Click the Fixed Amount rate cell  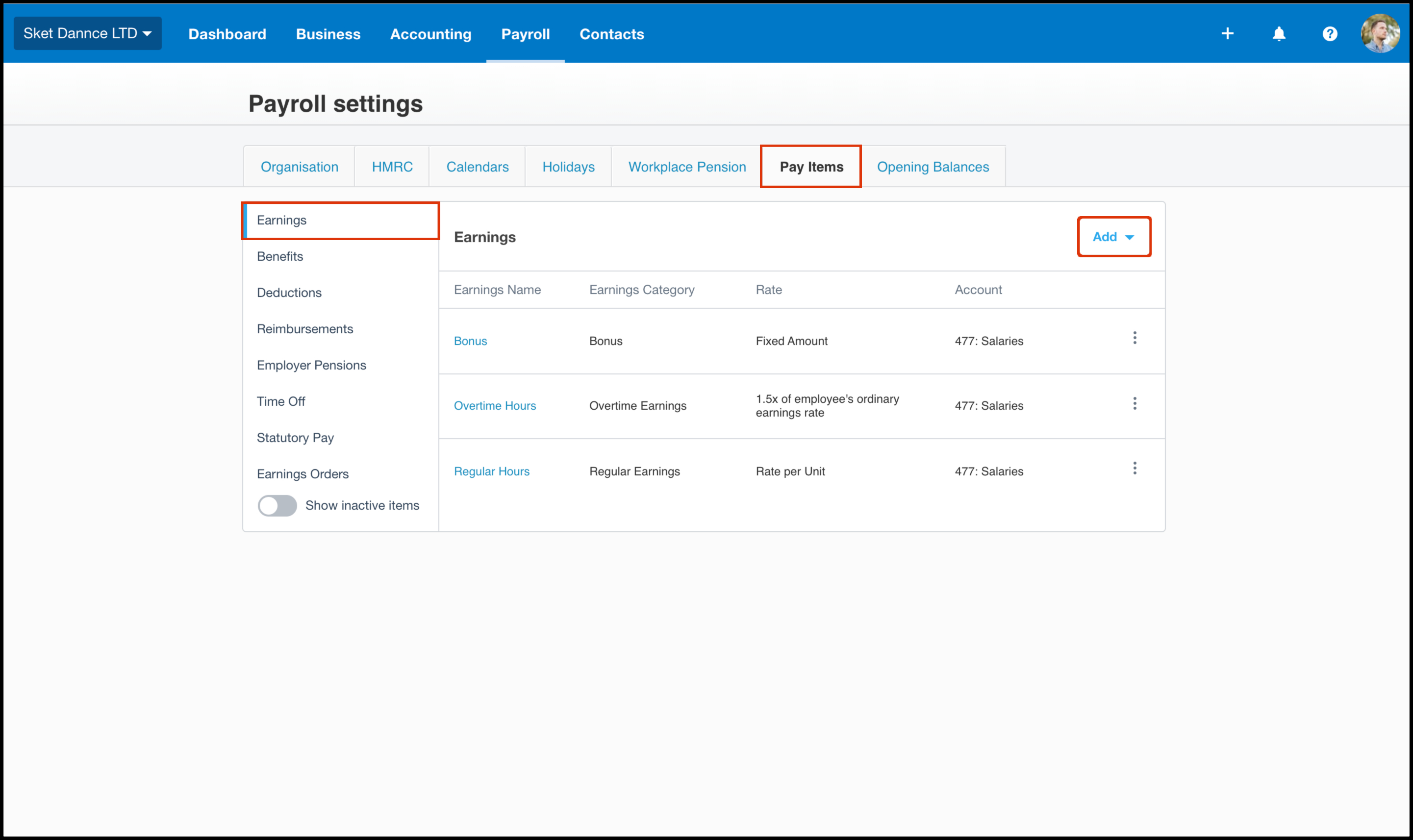(791, 341)
